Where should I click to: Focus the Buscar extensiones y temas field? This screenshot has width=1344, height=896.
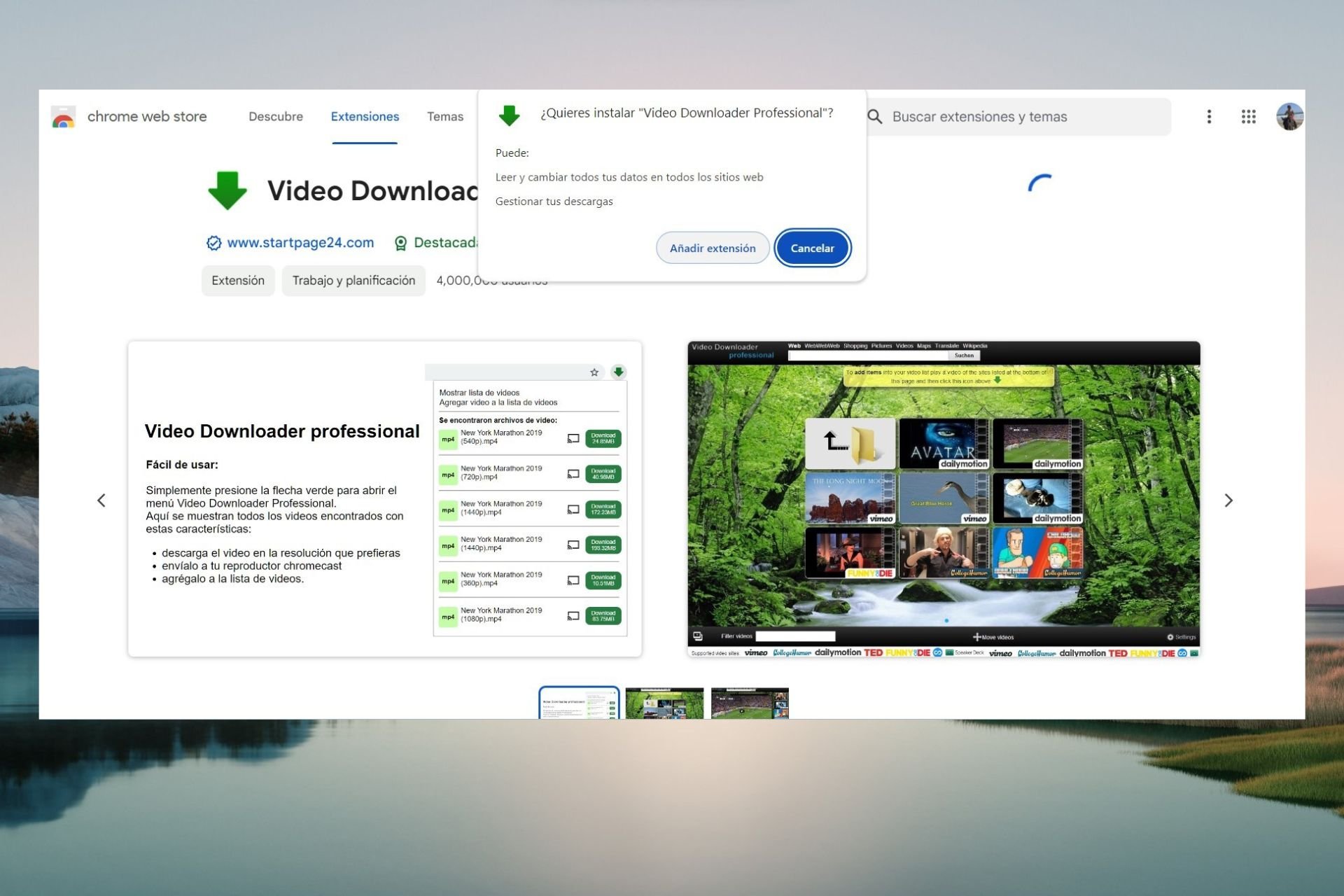[1018, 117]
